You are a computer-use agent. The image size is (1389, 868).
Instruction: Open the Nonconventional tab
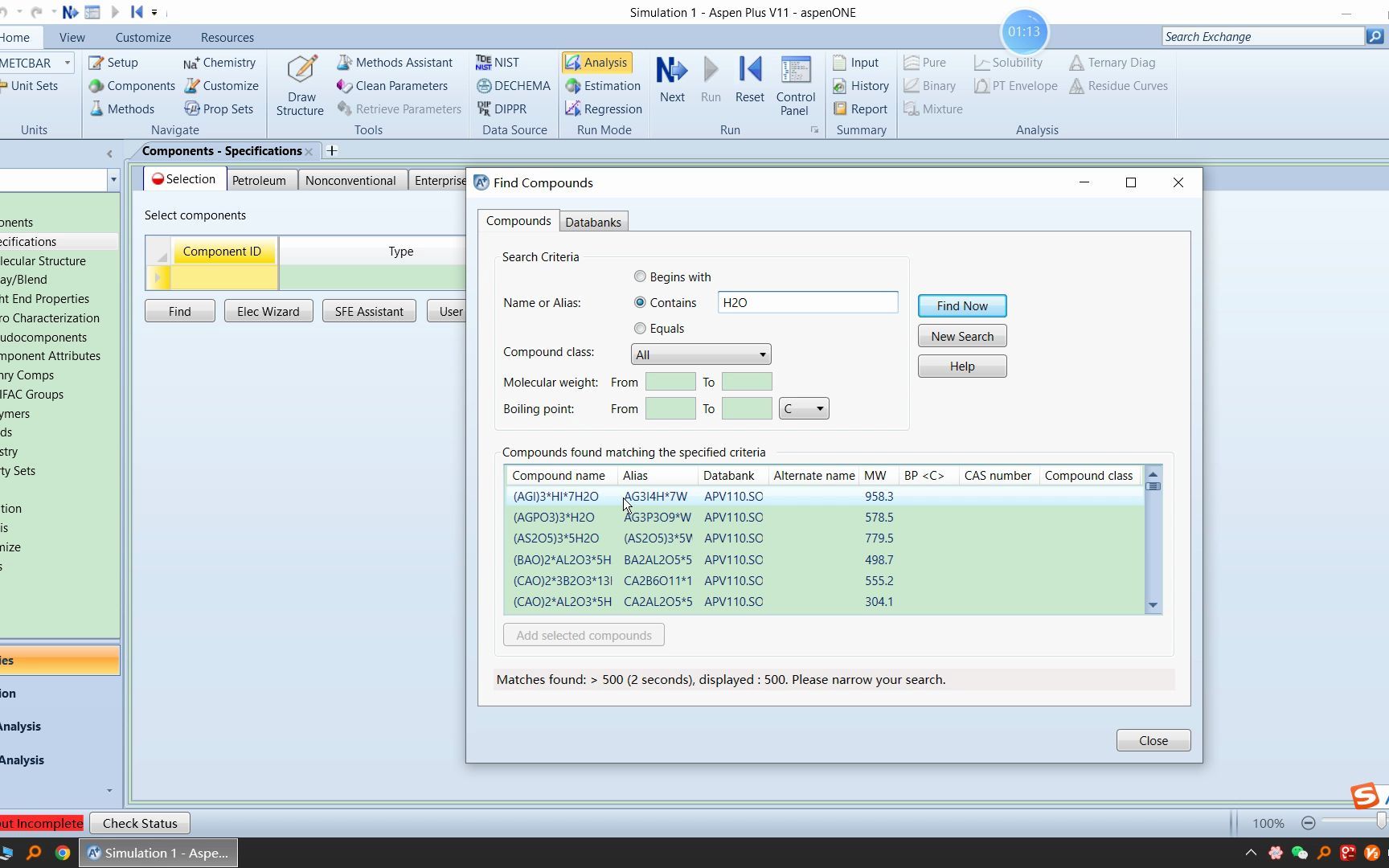point(350,180)
